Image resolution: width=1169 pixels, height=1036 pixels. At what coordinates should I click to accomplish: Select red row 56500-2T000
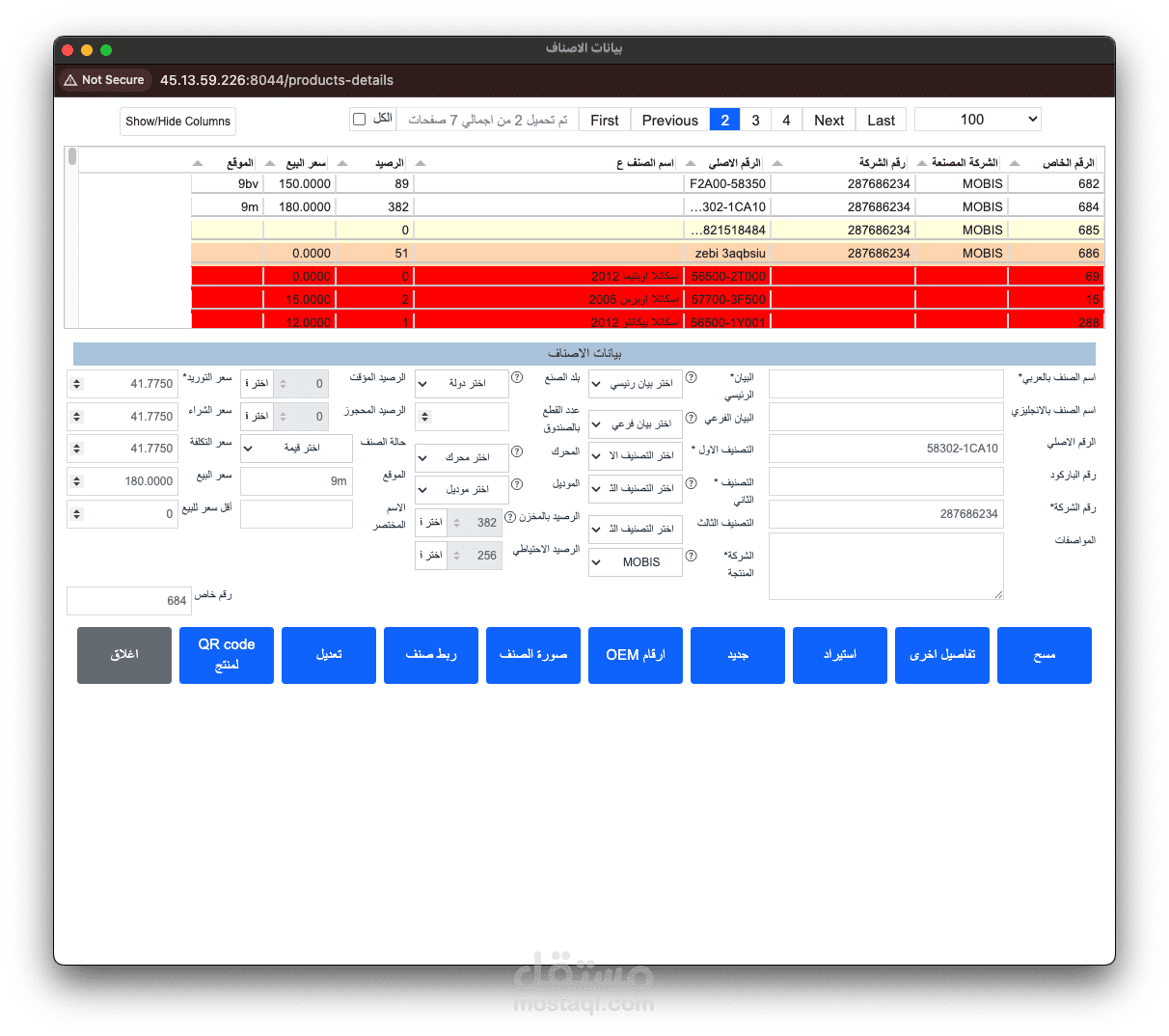647,276
